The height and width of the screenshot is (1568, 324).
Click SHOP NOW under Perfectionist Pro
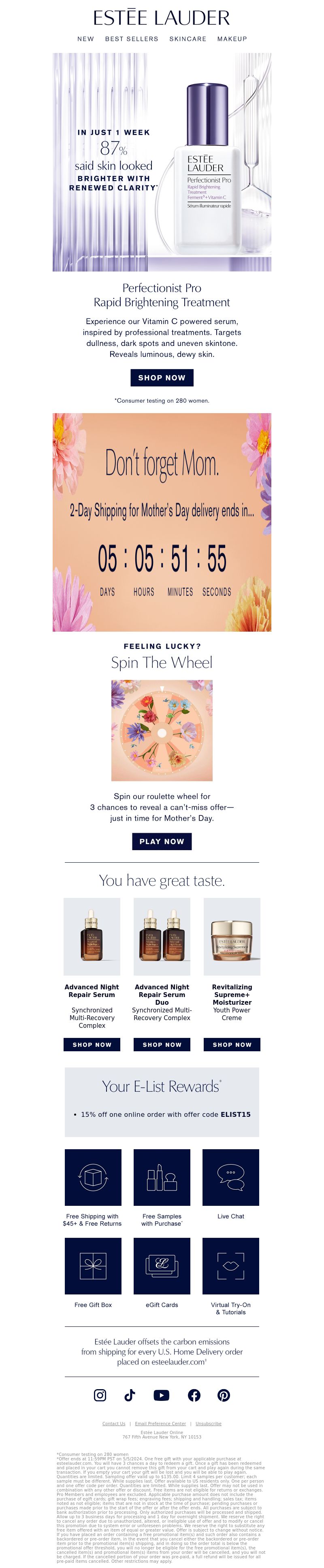point(162,378)
